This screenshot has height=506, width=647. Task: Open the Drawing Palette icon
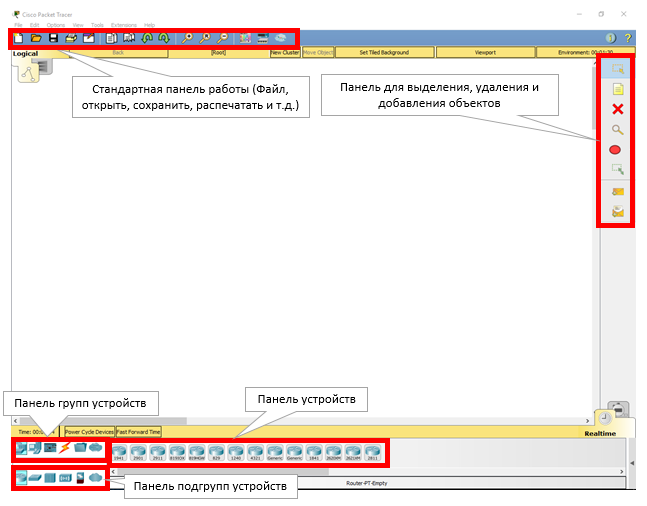coord(245,38)
